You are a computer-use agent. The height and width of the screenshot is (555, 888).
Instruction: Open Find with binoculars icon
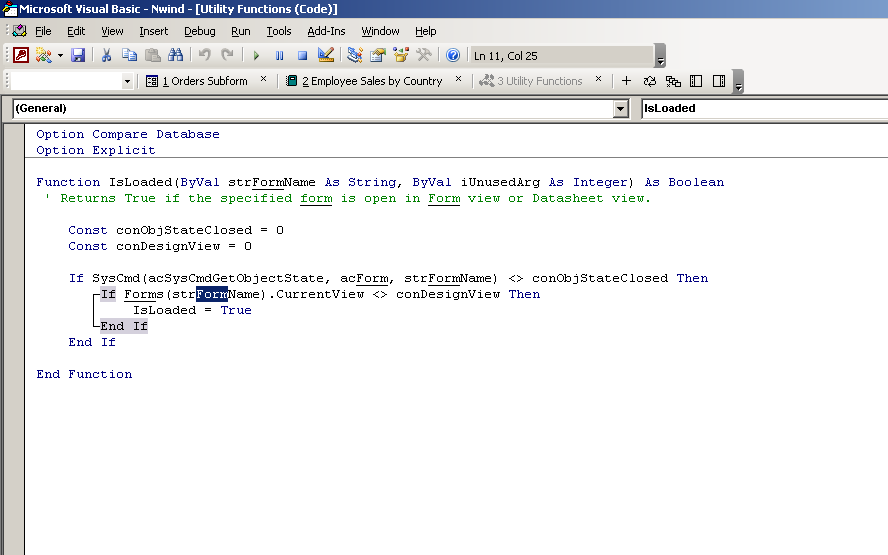pyautogui.click(x=176, y=55)
